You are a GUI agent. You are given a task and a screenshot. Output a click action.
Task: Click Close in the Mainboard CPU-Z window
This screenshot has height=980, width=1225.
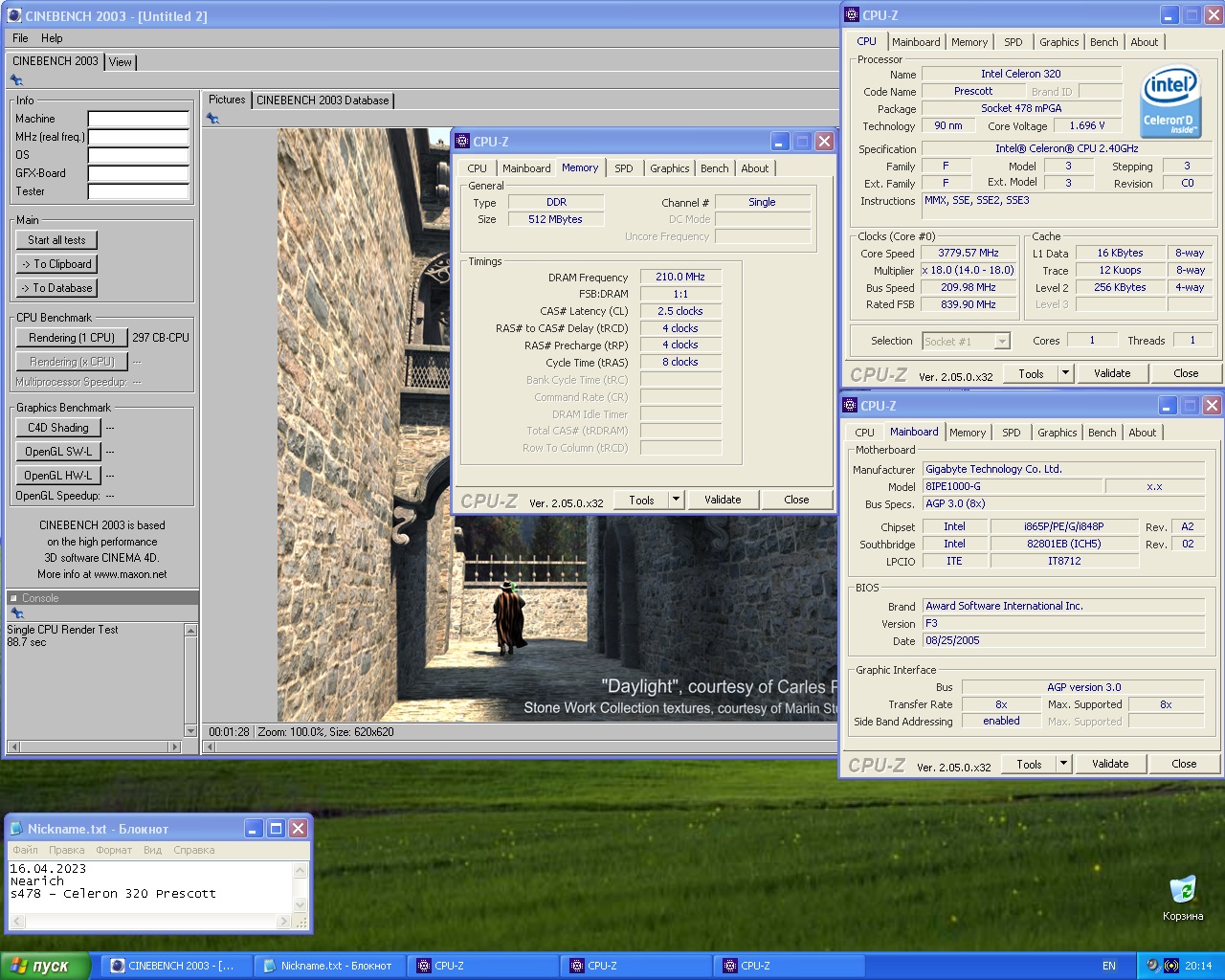click(x=1184, y=764)
